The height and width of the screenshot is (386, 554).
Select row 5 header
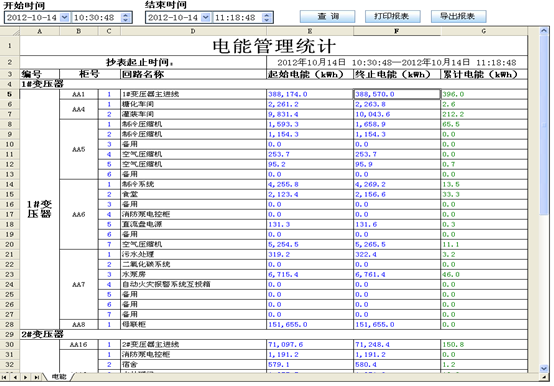point(10,94)
